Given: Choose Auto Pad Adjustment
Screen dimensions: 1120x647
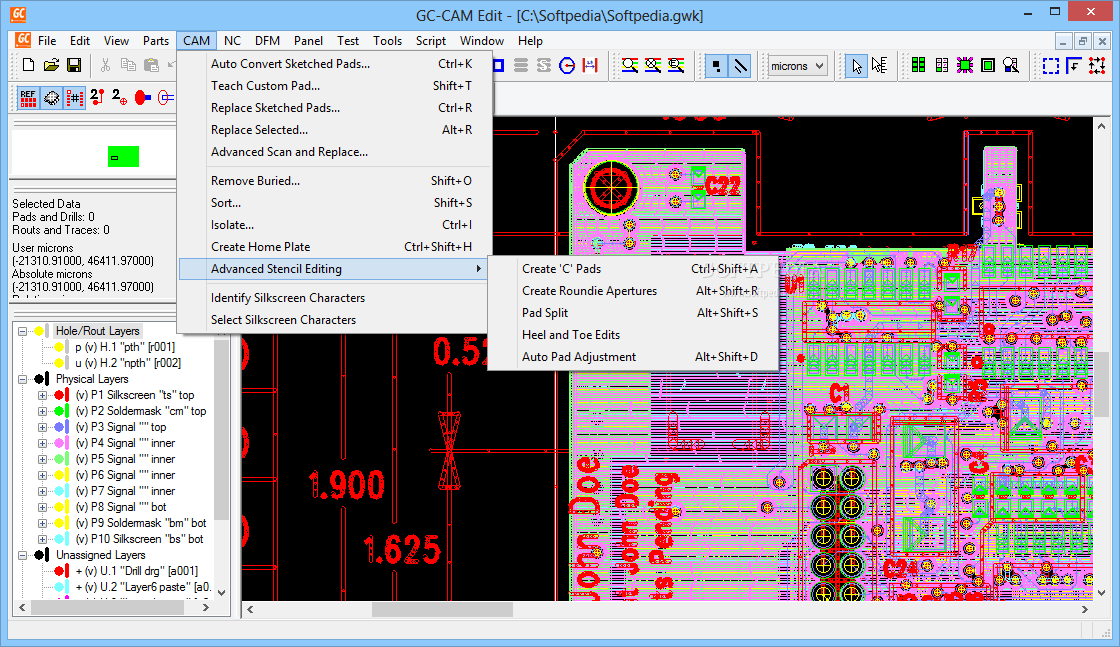Looking at the screenshot, I should coord(633,357).
